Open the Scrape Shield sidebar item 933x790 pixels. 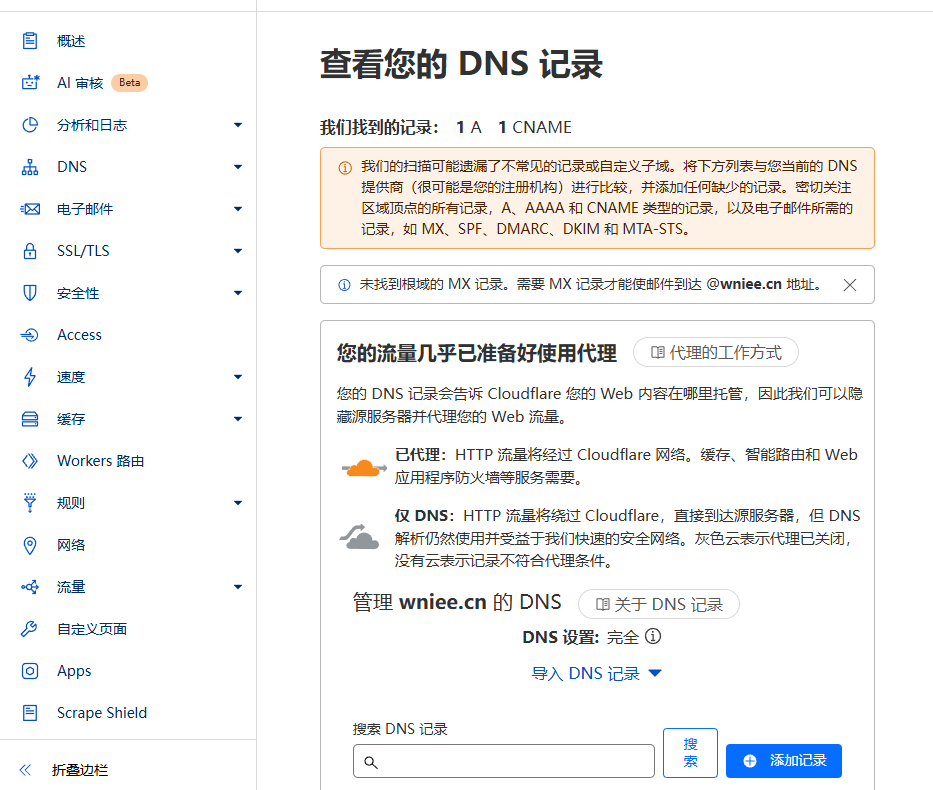click(x=102, y=713)
